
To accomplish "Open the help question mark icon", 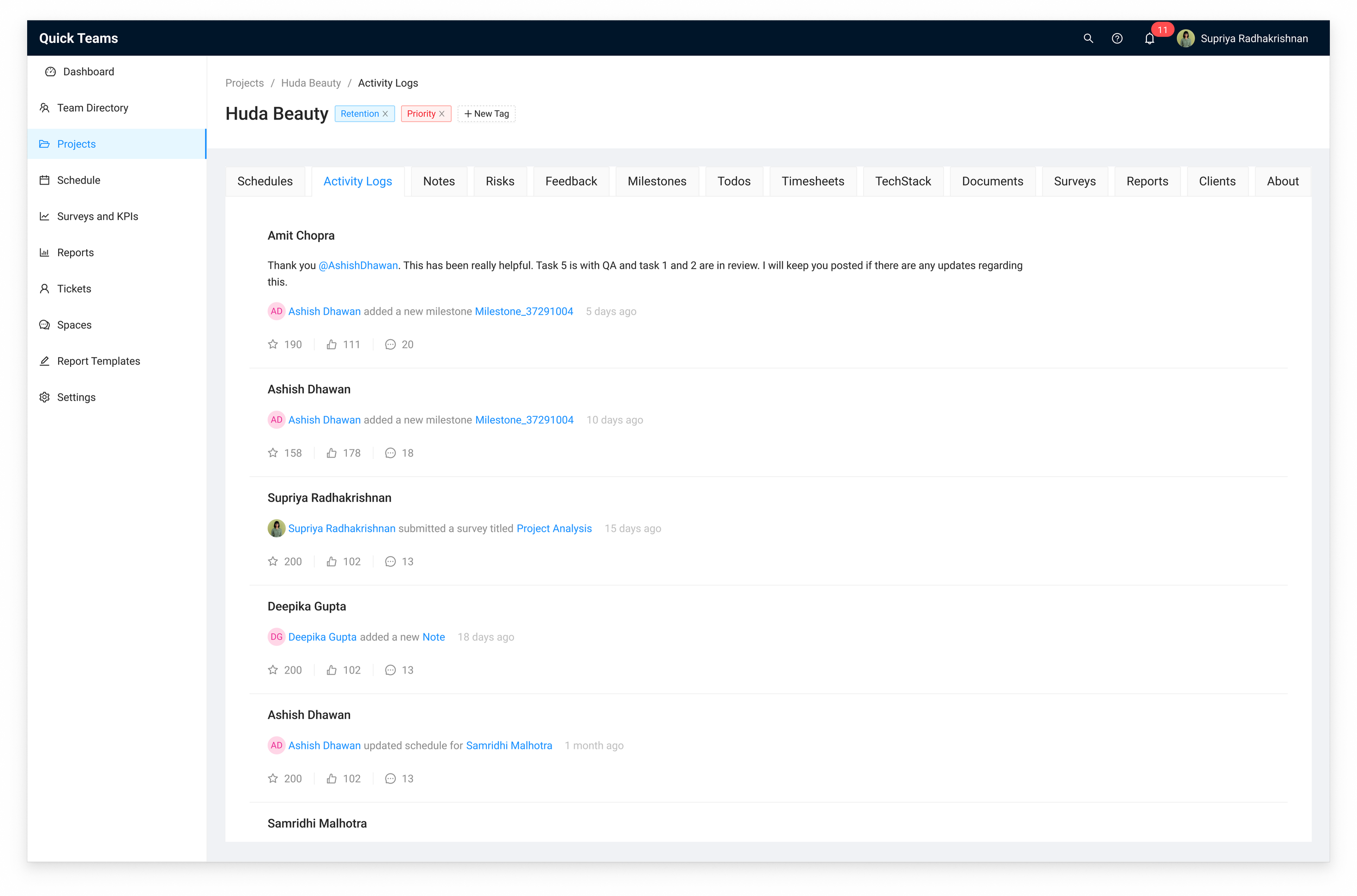I will pyautogui.click(x=1117, y=39).
